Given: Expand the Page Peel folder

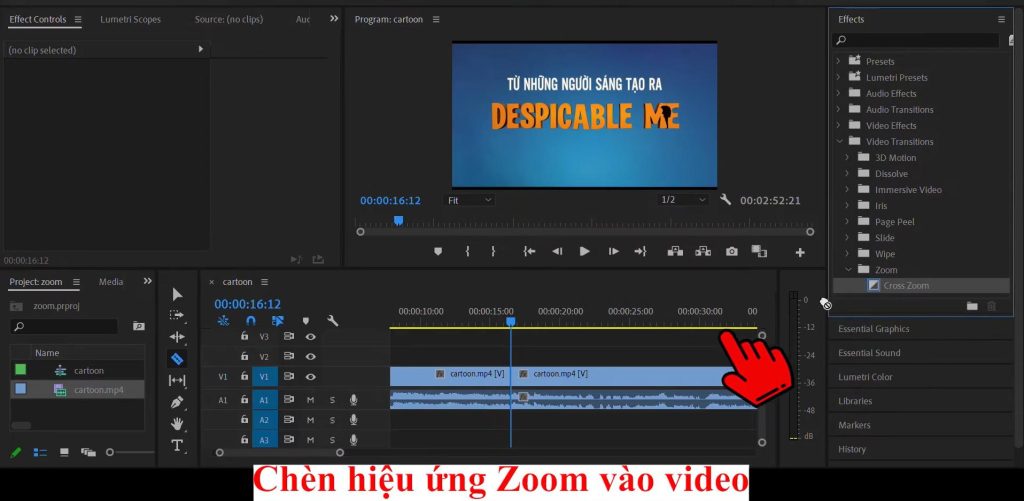Looking at the screenshot, I should [x=847, y=222].
